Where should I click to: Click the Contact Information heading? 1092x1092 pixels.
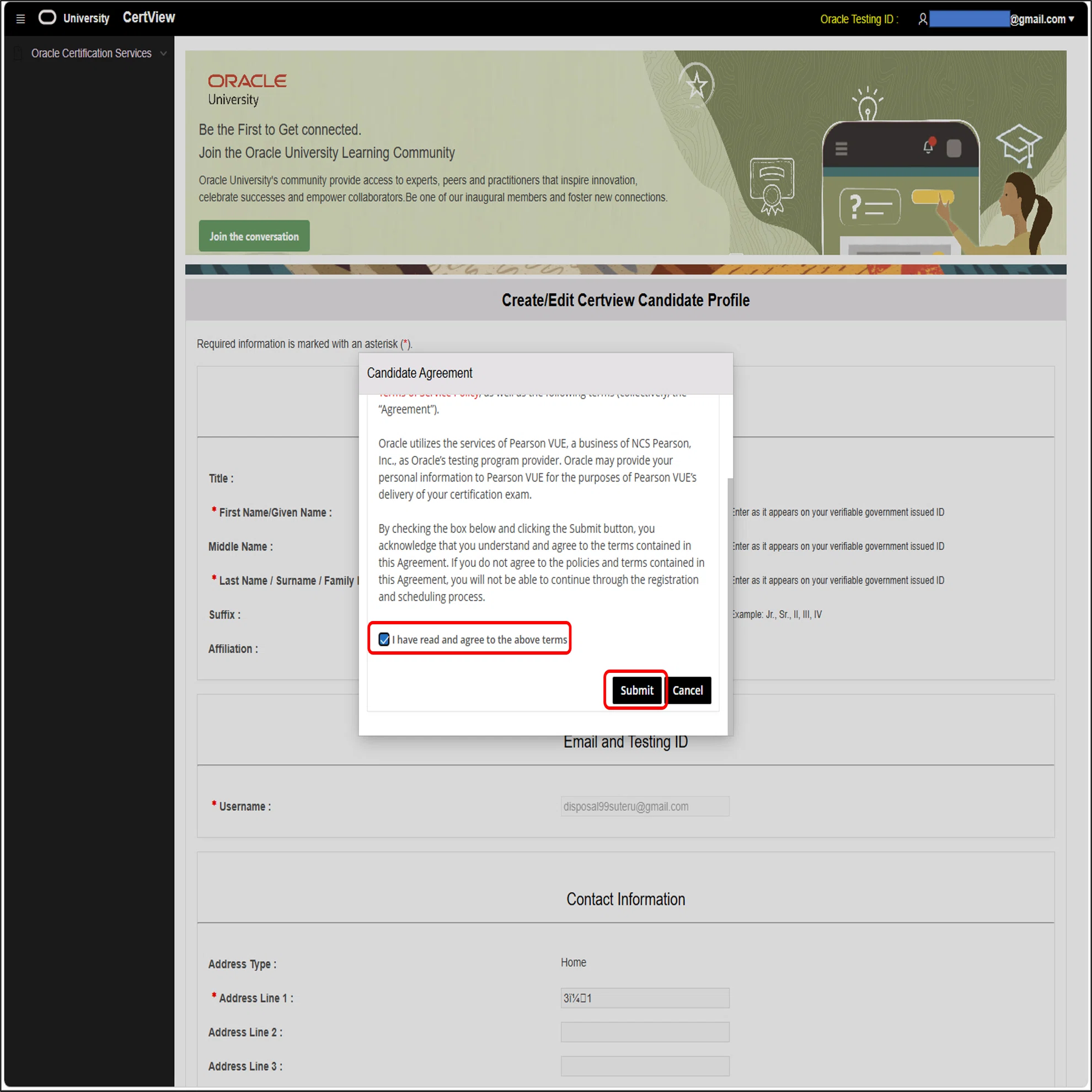[626, 899]
